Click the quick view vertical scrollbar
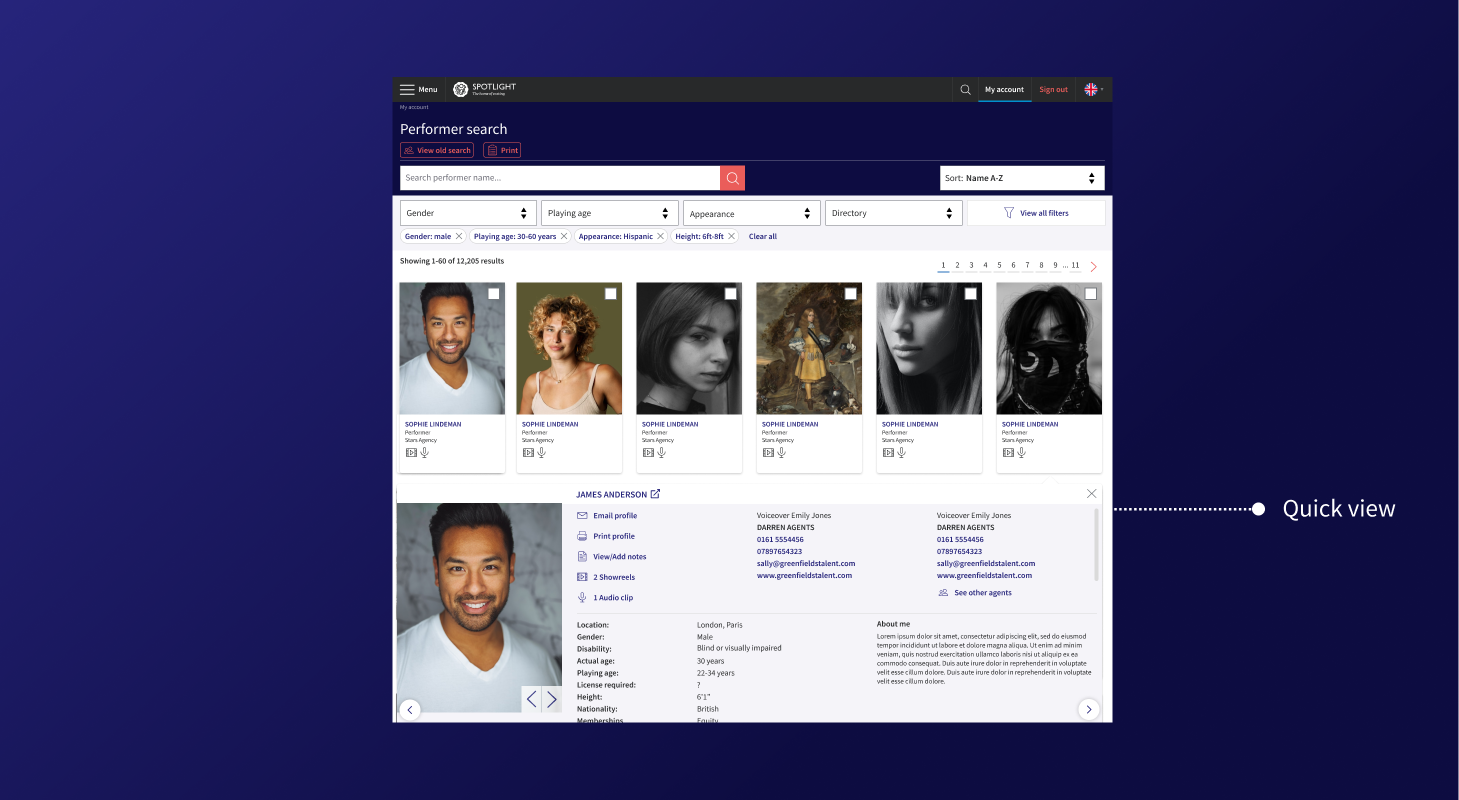Screen dimensions: 1459x800 pos(1096,545)
